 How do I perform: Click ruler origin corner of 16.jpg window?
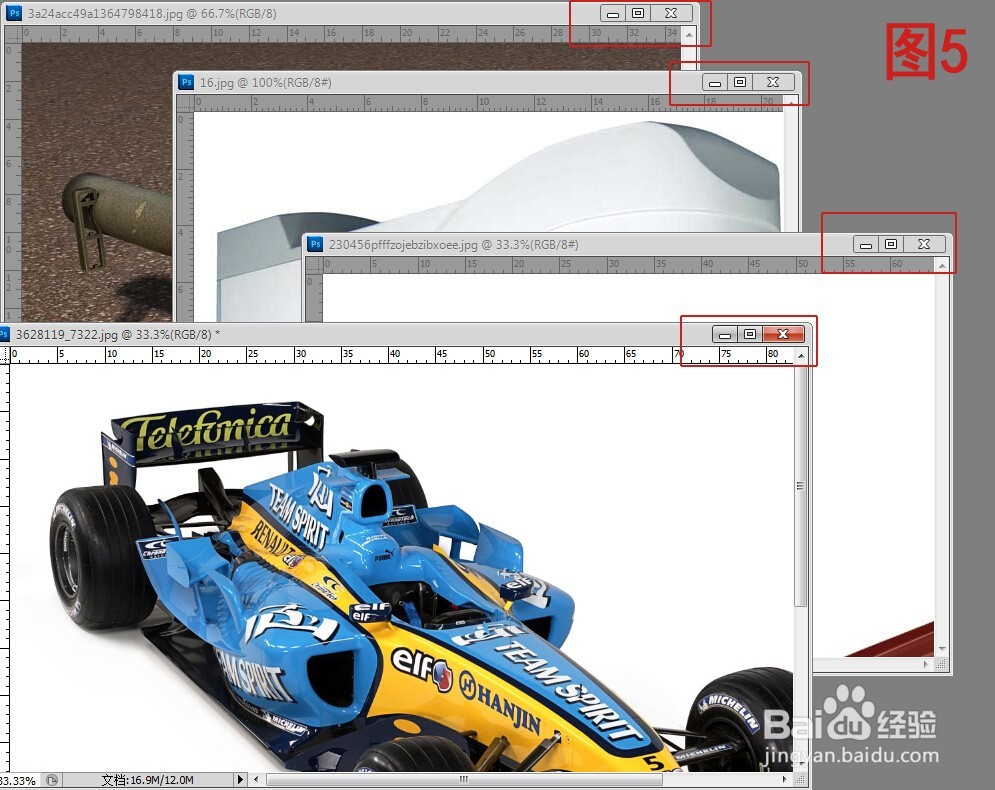point(185,103)
